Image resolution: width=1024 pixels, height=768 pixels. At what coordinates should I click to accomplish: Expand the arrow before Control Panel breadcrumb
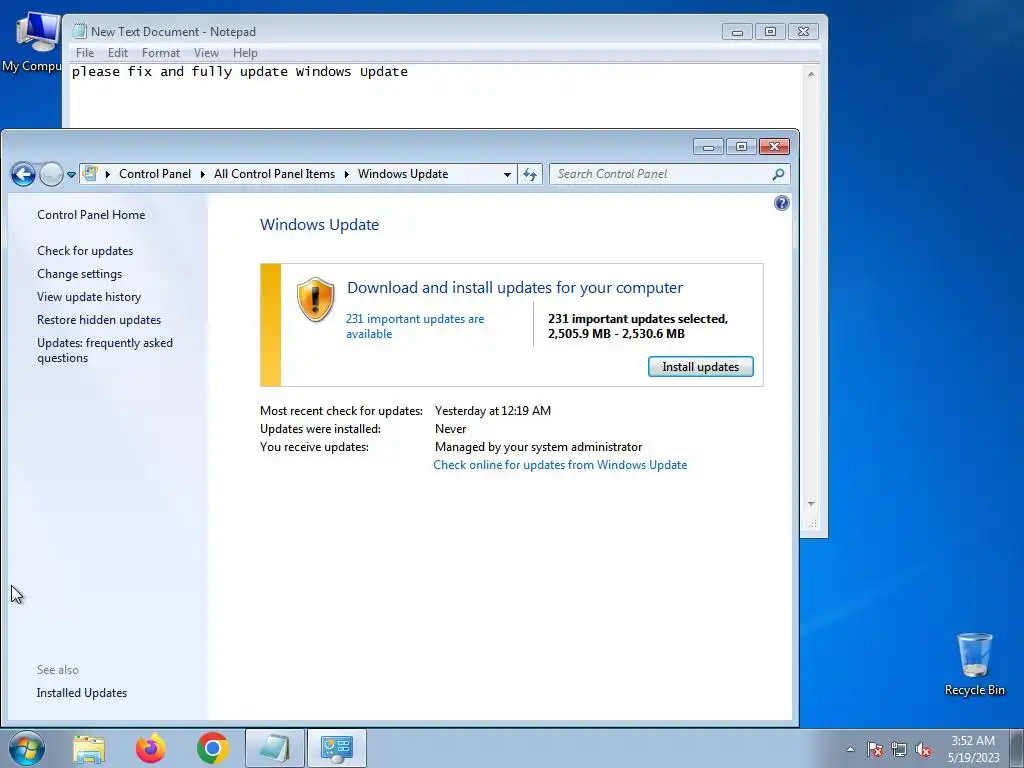pos(108,174)
